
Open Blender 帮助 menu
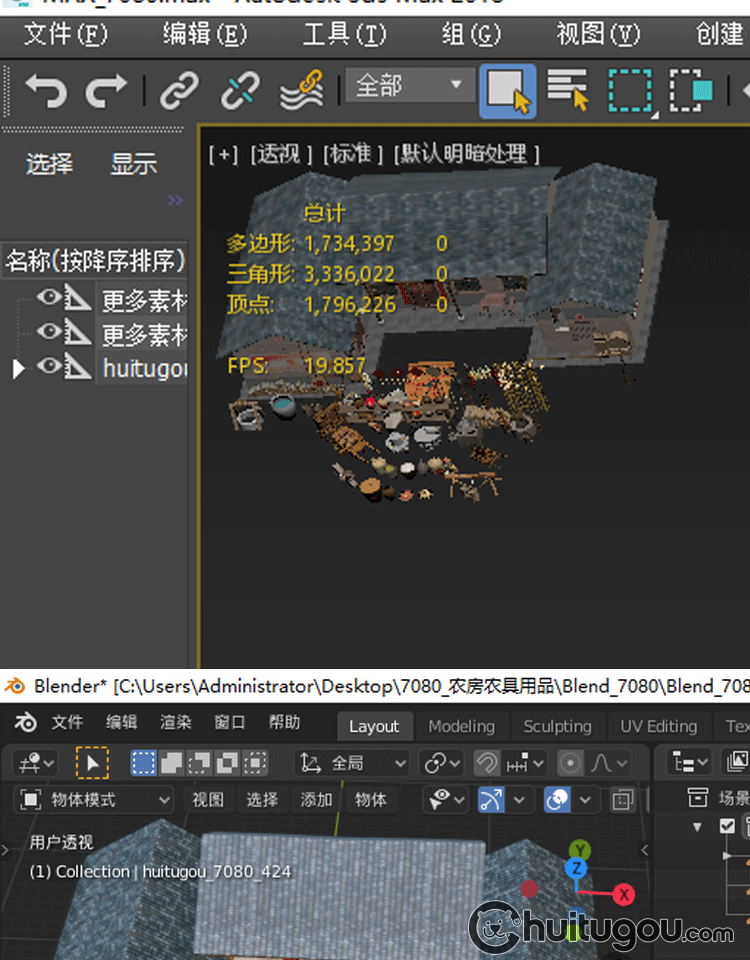tap(284, 722)
